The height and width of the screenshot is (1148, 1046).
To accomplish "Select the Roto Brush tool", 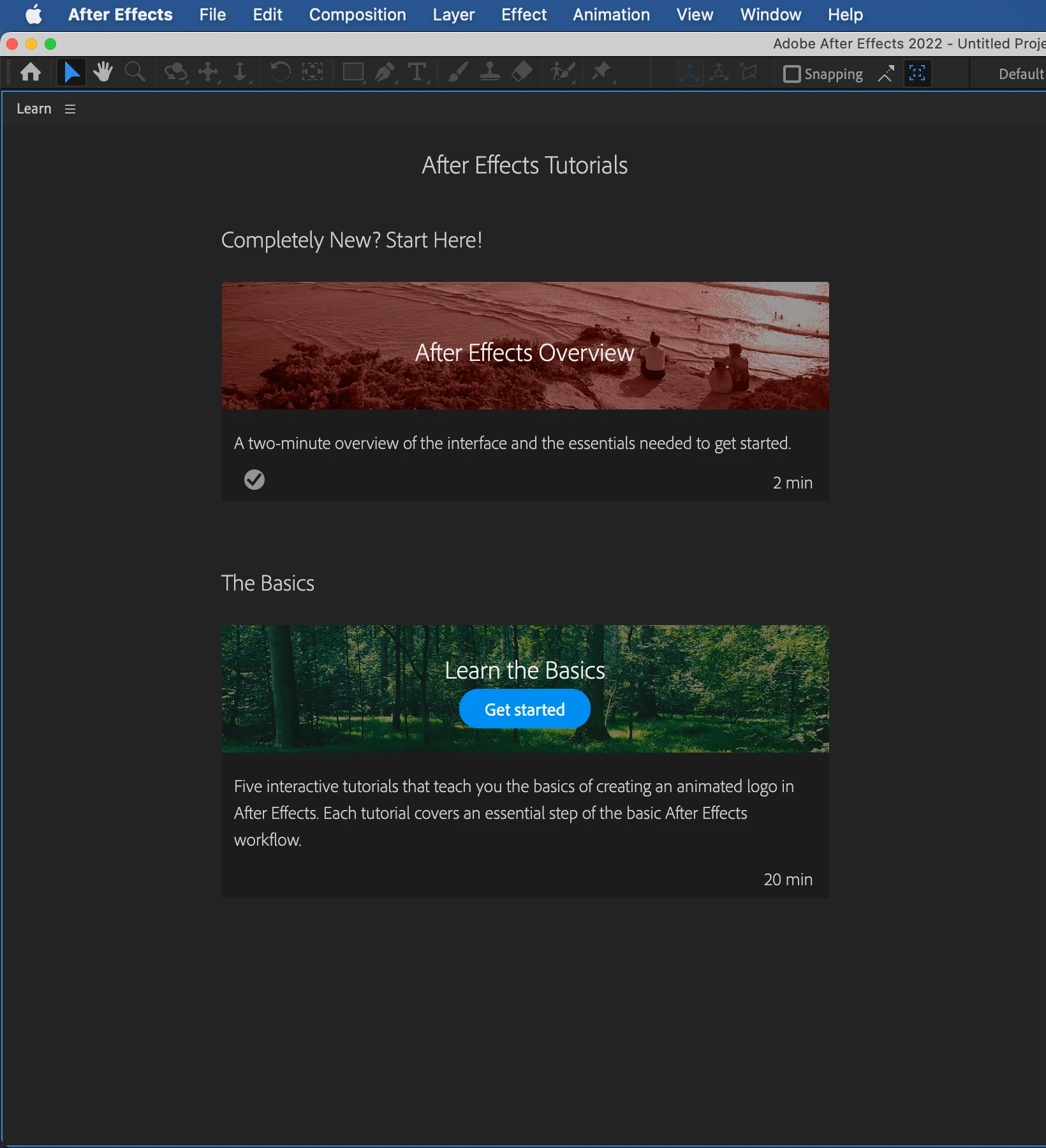I will (564, 73).
